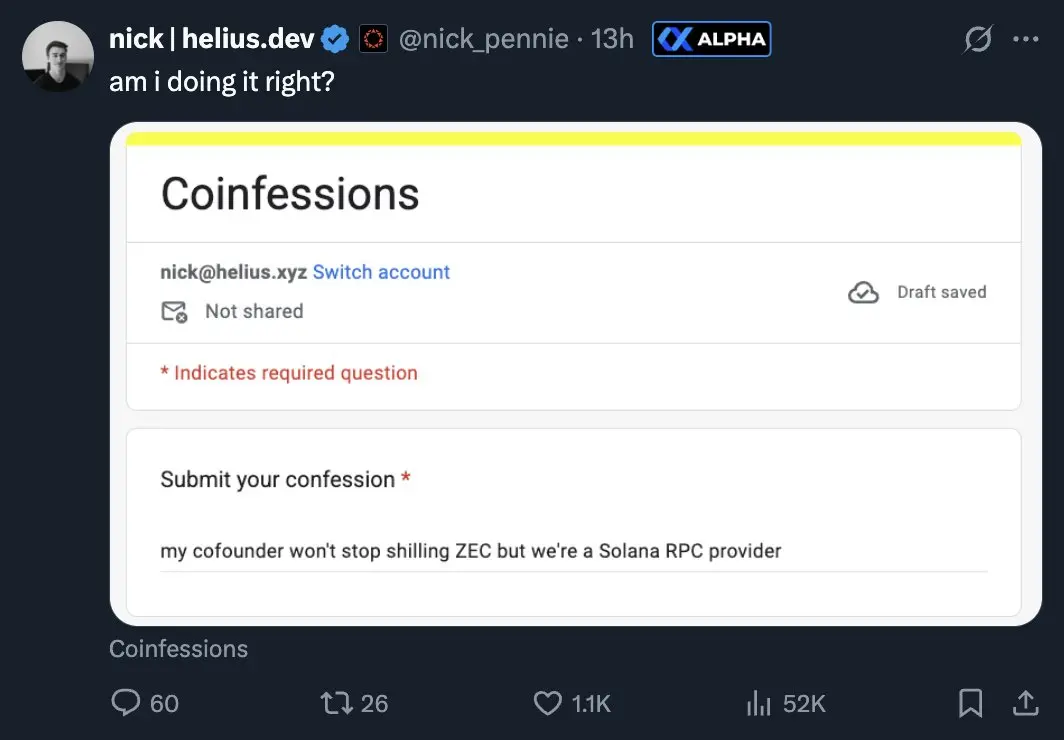Click the 13h timestamp link
This screenshot has height=740, width=1064.
(612, 40)
